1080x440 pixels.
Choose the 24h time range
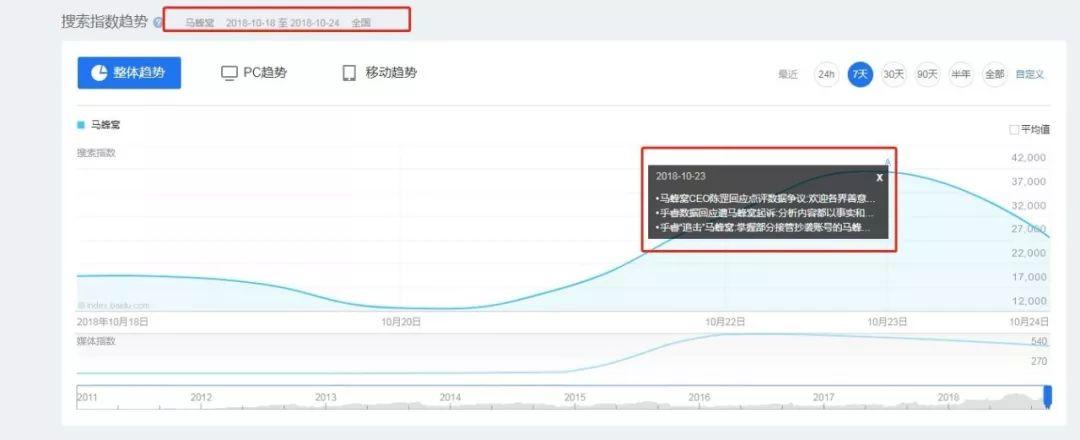[826, 74]
